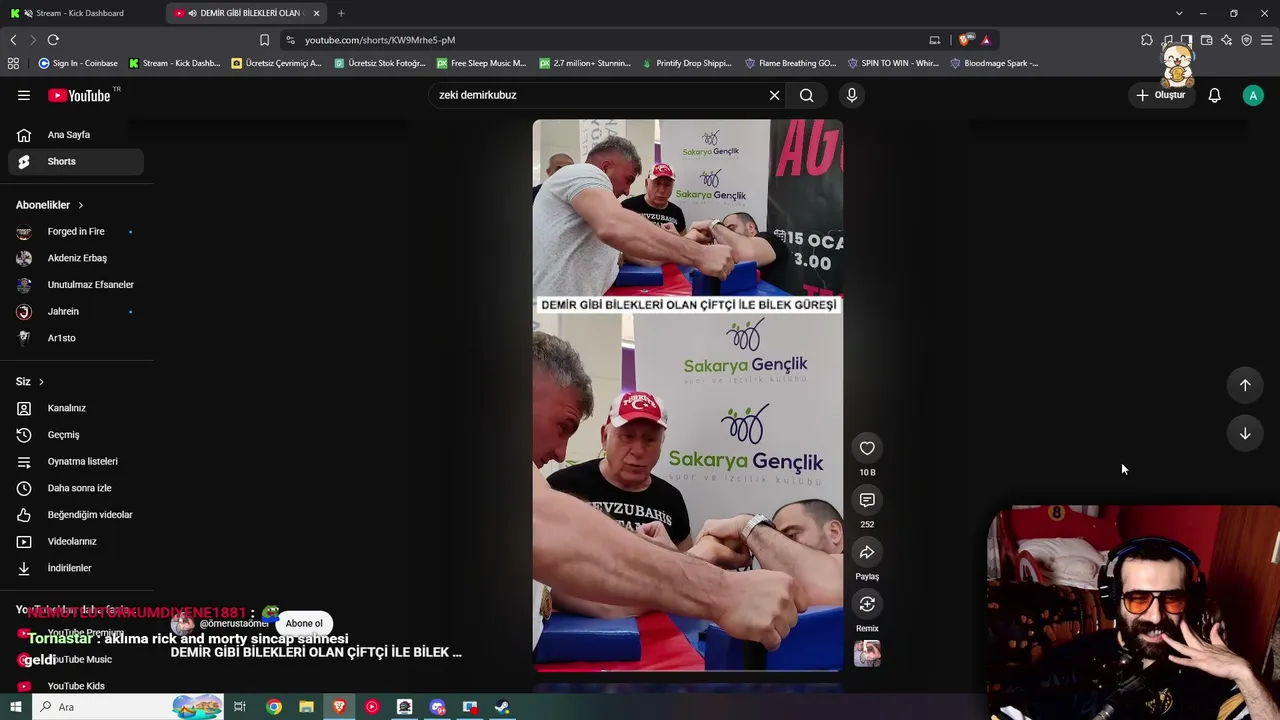This screenshot has height=720, width=1280.
Task: Open the Brave Shields icon
Action: click(964, 40)
